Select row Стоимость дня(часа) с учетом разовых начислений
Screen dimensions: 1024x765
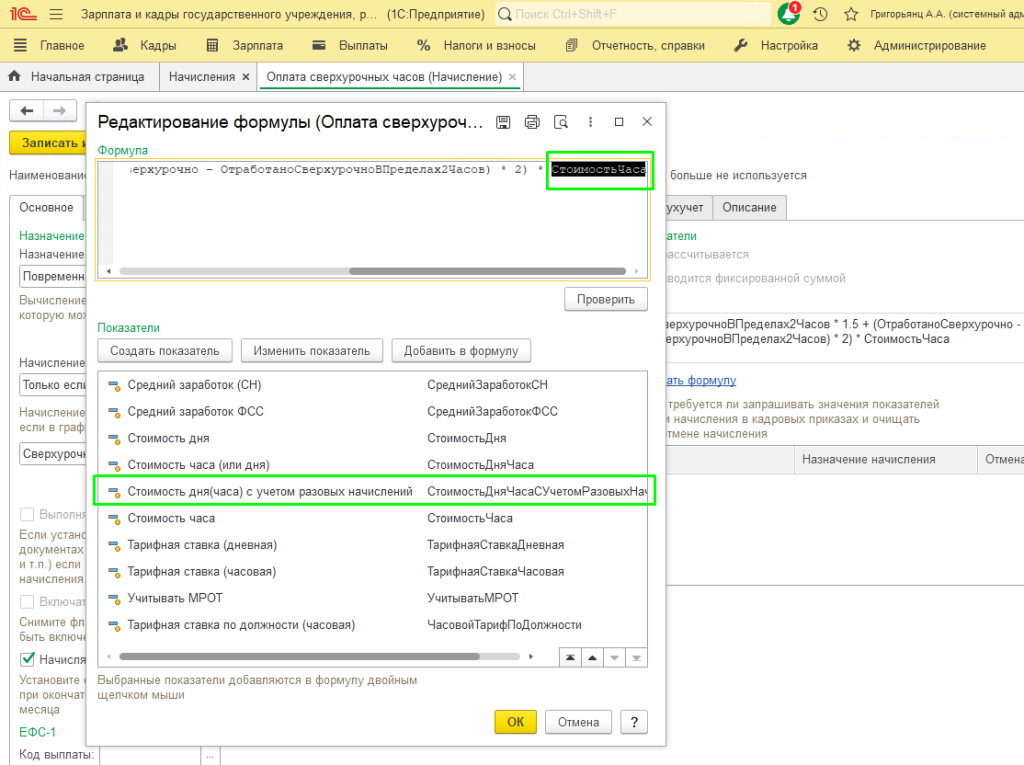pyautogui.click(x=373, y=492)
